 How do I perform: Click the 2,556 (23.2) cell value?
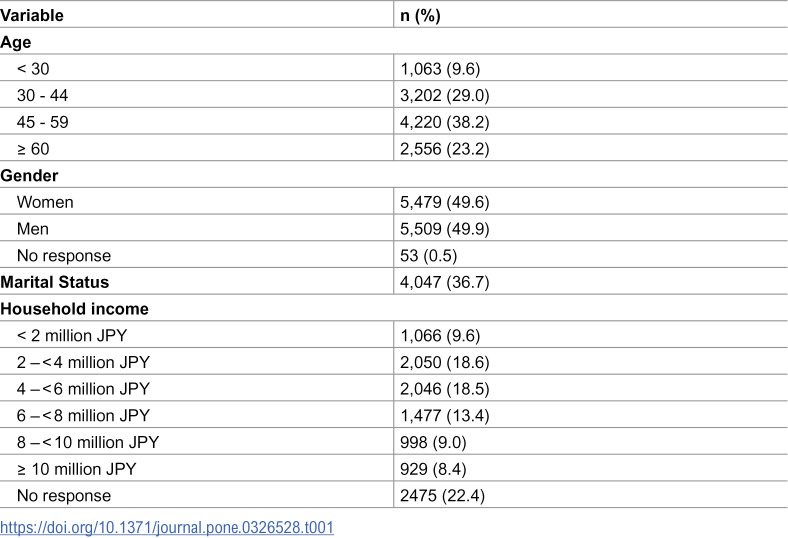coord(445,149)
